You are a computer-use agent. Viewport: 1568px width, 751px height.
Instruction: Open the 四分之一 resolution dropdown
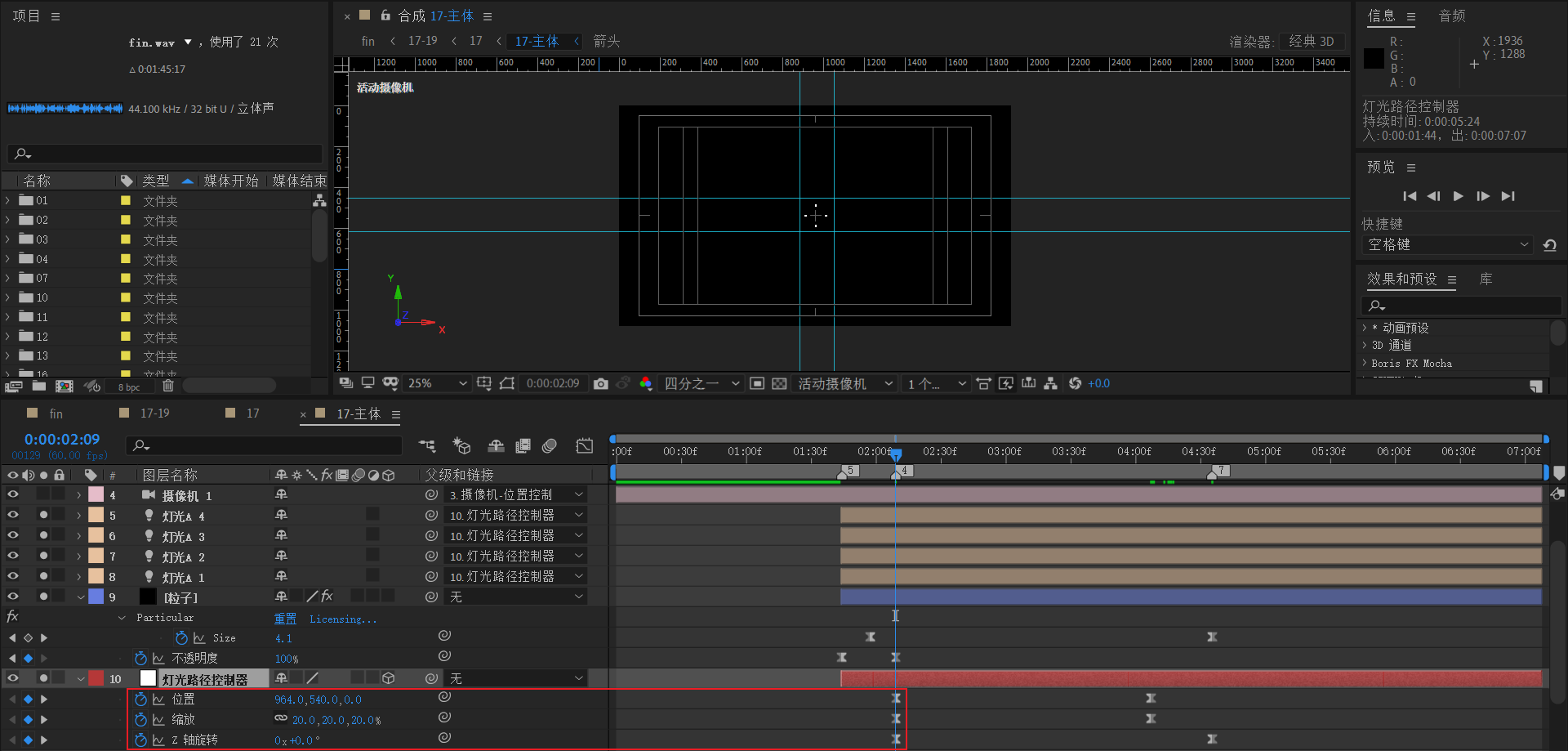click(702, 383)
